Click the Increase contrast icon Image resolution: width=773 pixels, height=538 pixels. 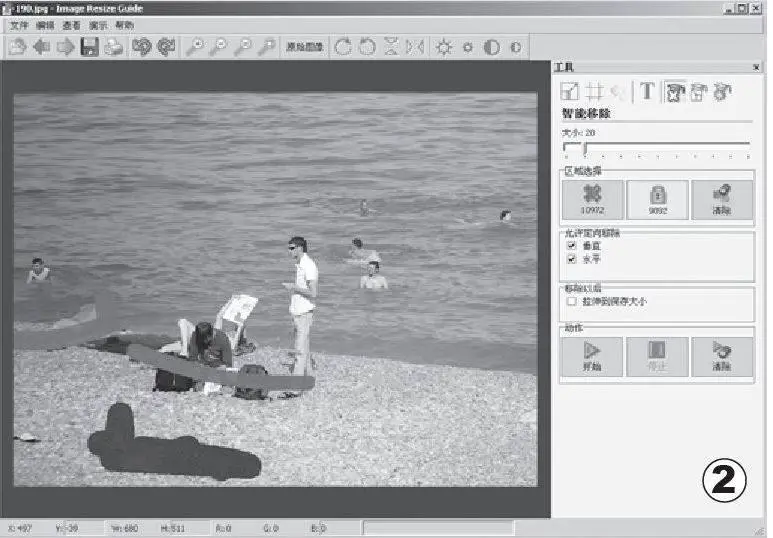coord(492,47)
